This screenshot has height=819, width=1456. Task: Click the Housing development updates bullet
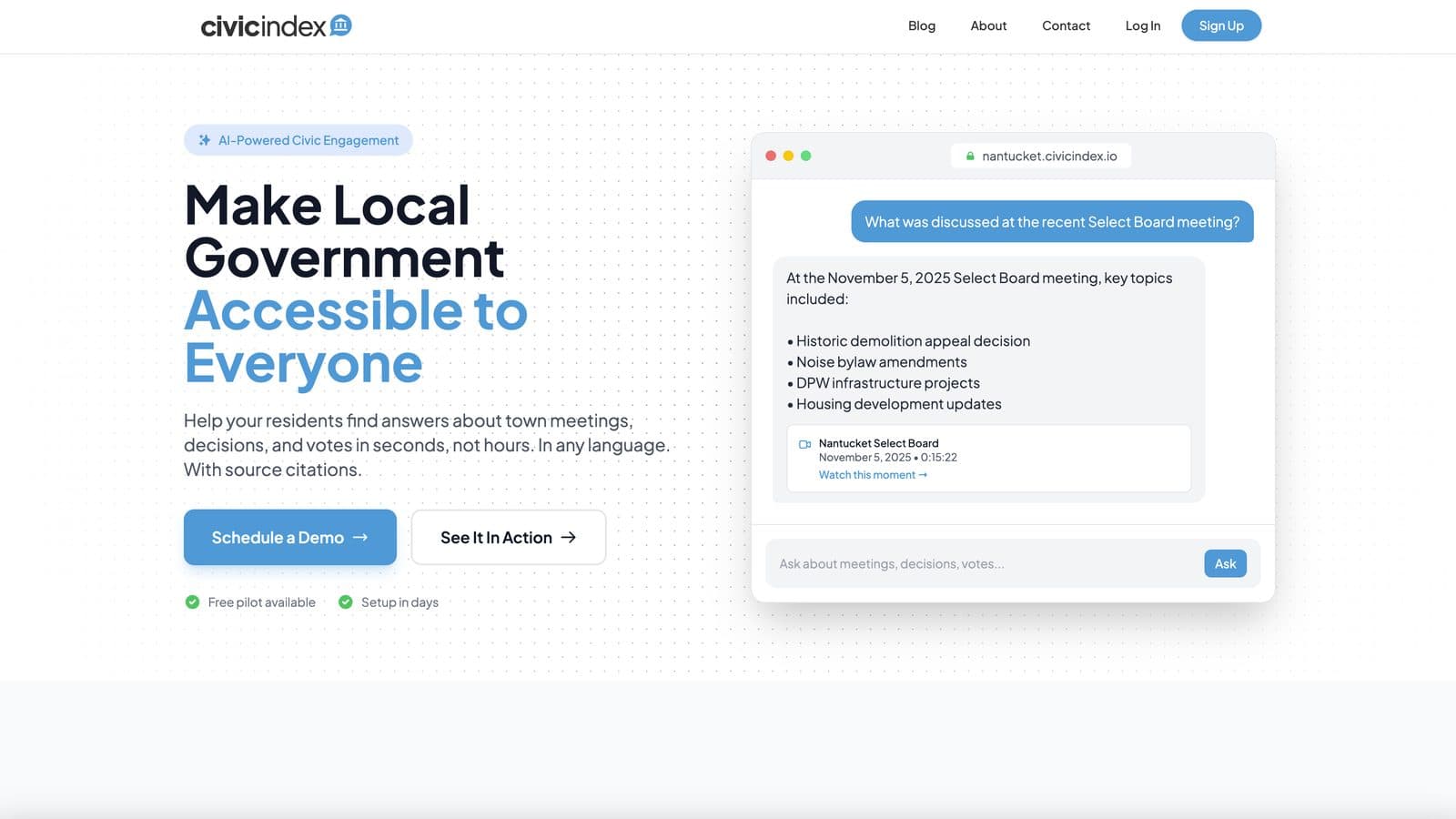(x=894, y=403)
